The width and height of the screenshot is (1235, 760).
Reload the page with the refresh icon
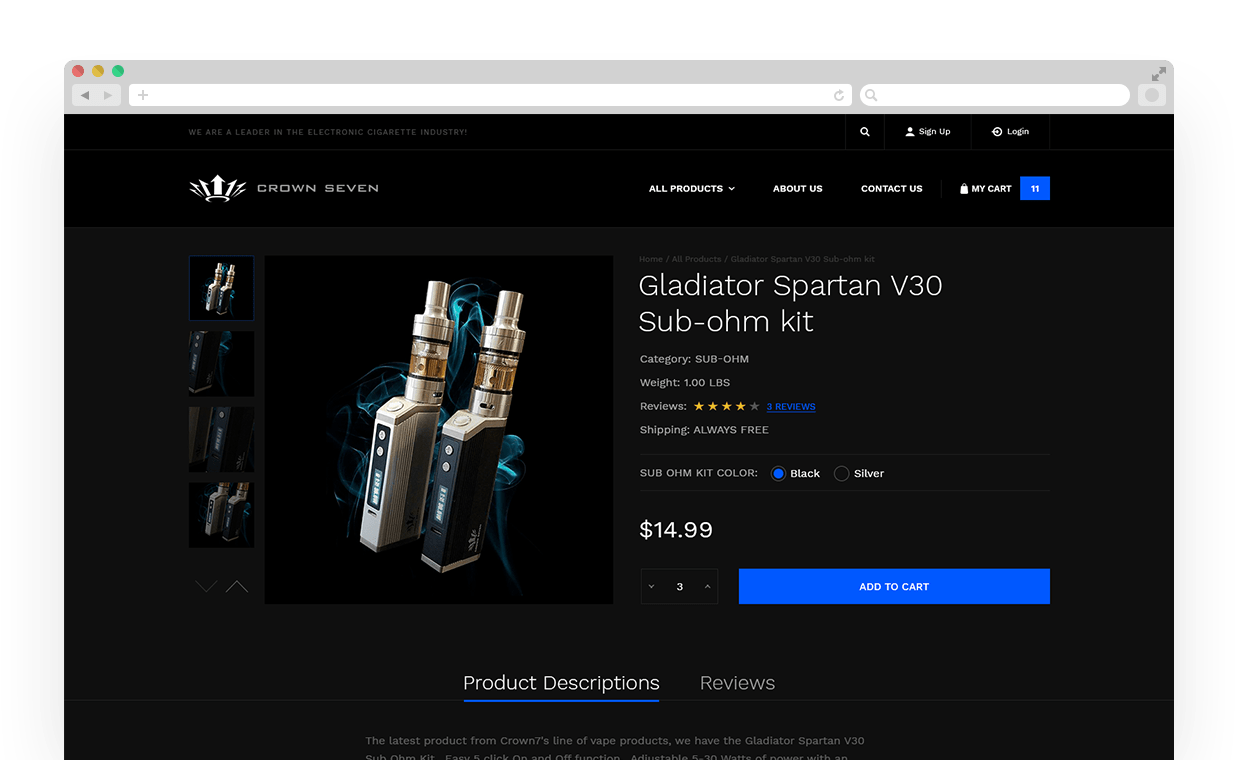[839, 95]
